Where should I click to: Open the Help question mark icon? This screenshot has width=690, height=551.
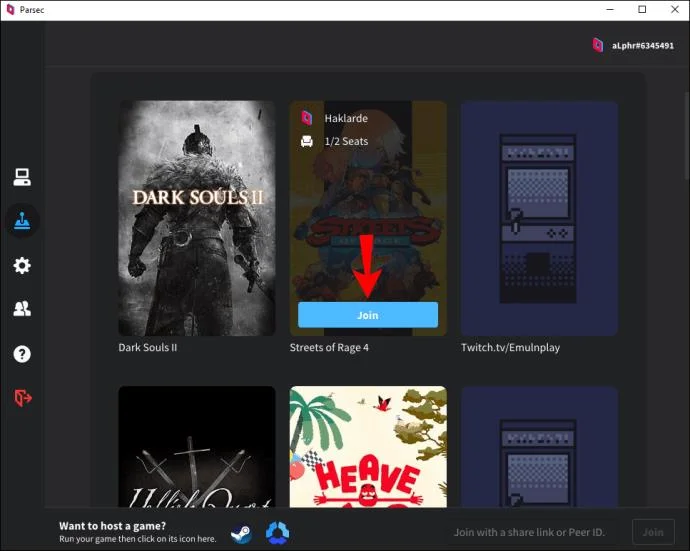(x=22, y=354)
